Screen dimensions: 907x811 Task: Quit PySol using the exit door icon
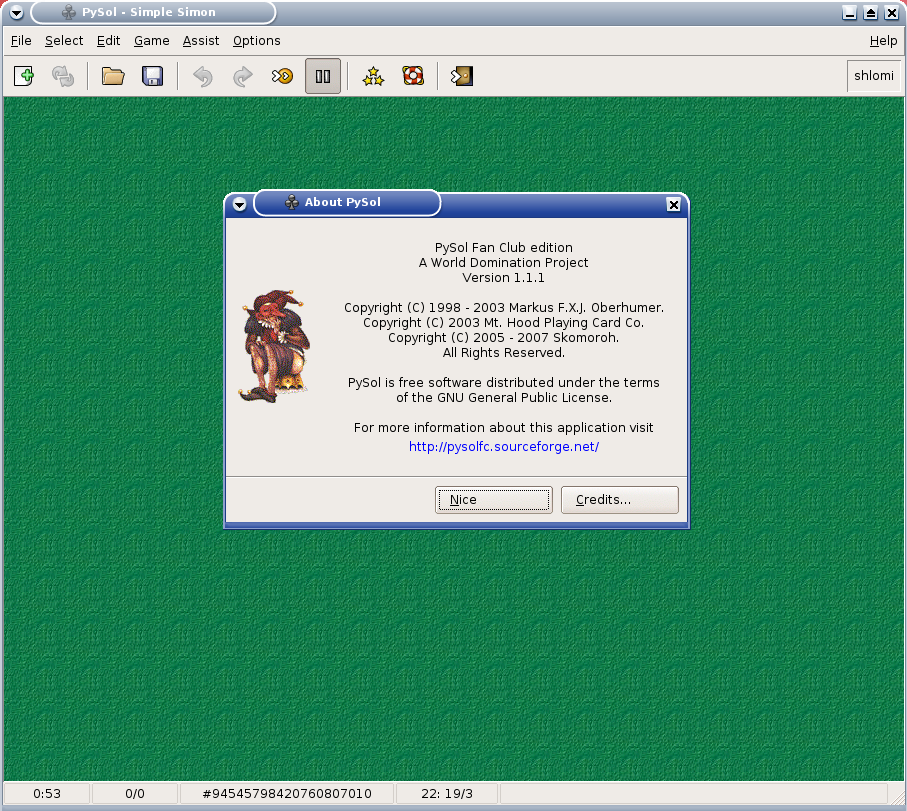pyautogui.click(x=462, y=76)
